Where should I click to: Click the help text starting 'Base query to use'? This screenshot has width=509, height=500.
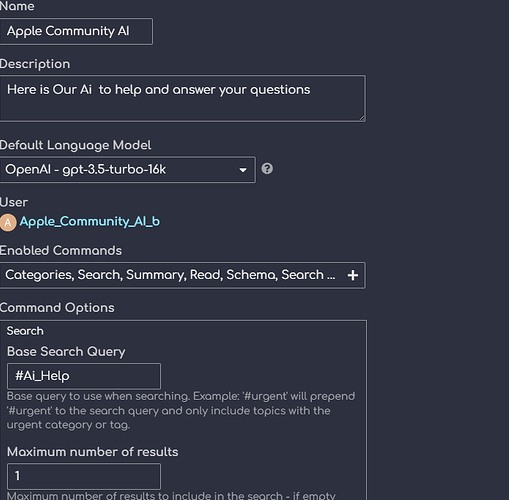pyautogui.click(x=181, y=411)
